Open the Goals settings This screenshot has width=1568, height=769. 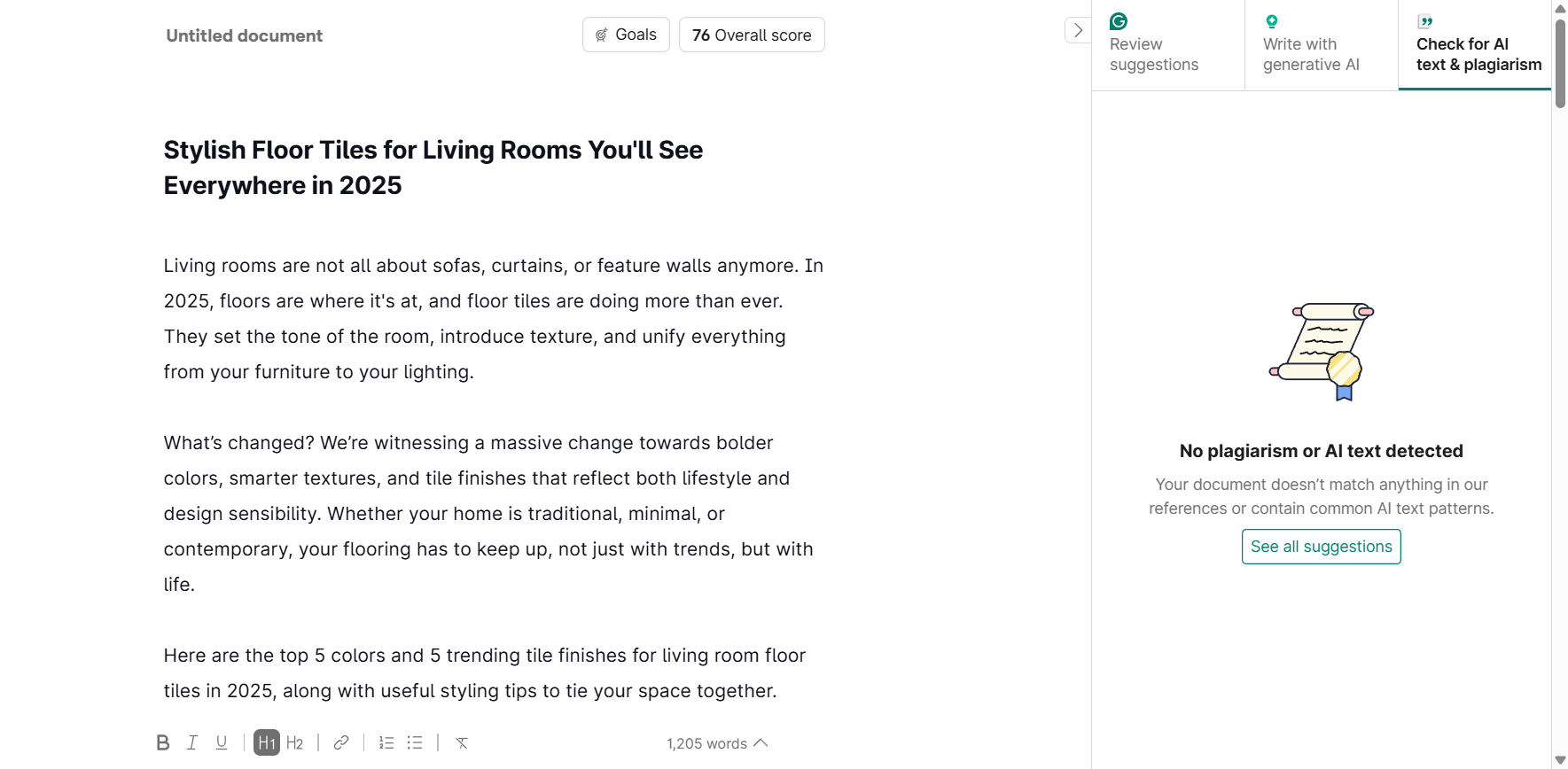coord(626,35)
